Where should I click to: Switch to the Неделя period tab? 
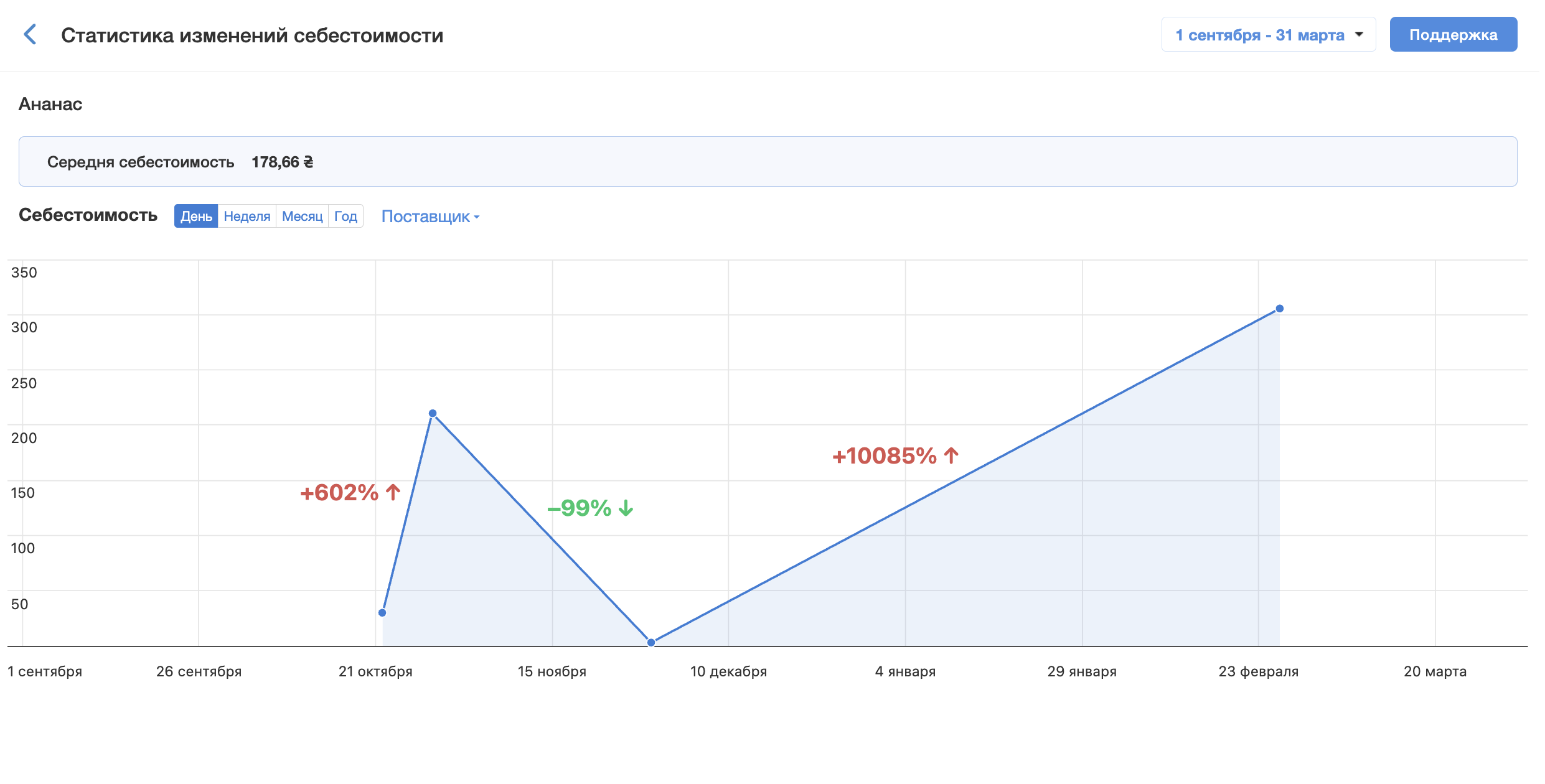pyautogui.click(x=247, y=216)
